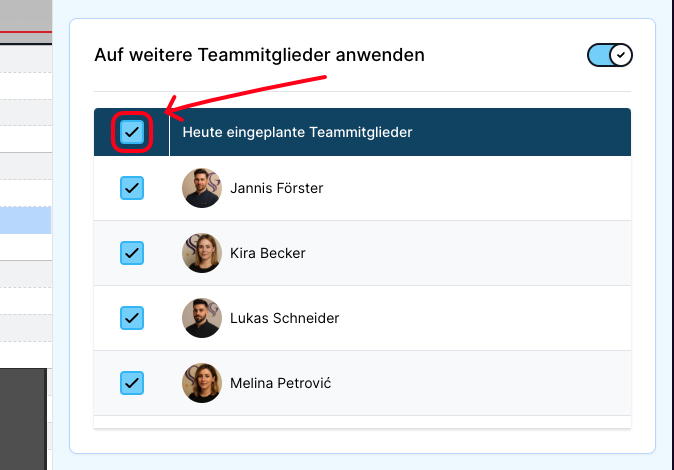Screen dimensions: 674x470
Task: Untick the checkbox for Lukas Schneider
Action: pos(132,318)
